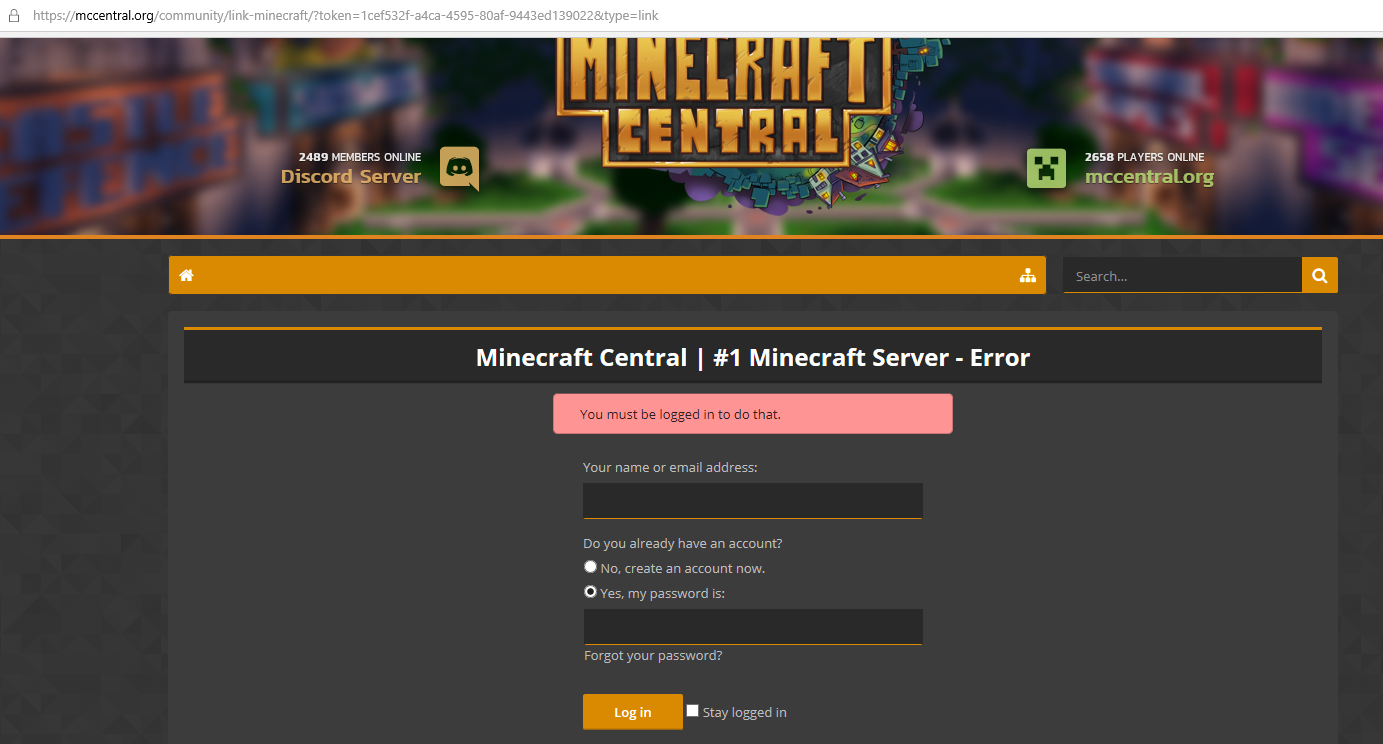The height and width of the screenshot is (744, 1383).
Task: Click the "Do you already have an account?" label
Action: [683, 543]
